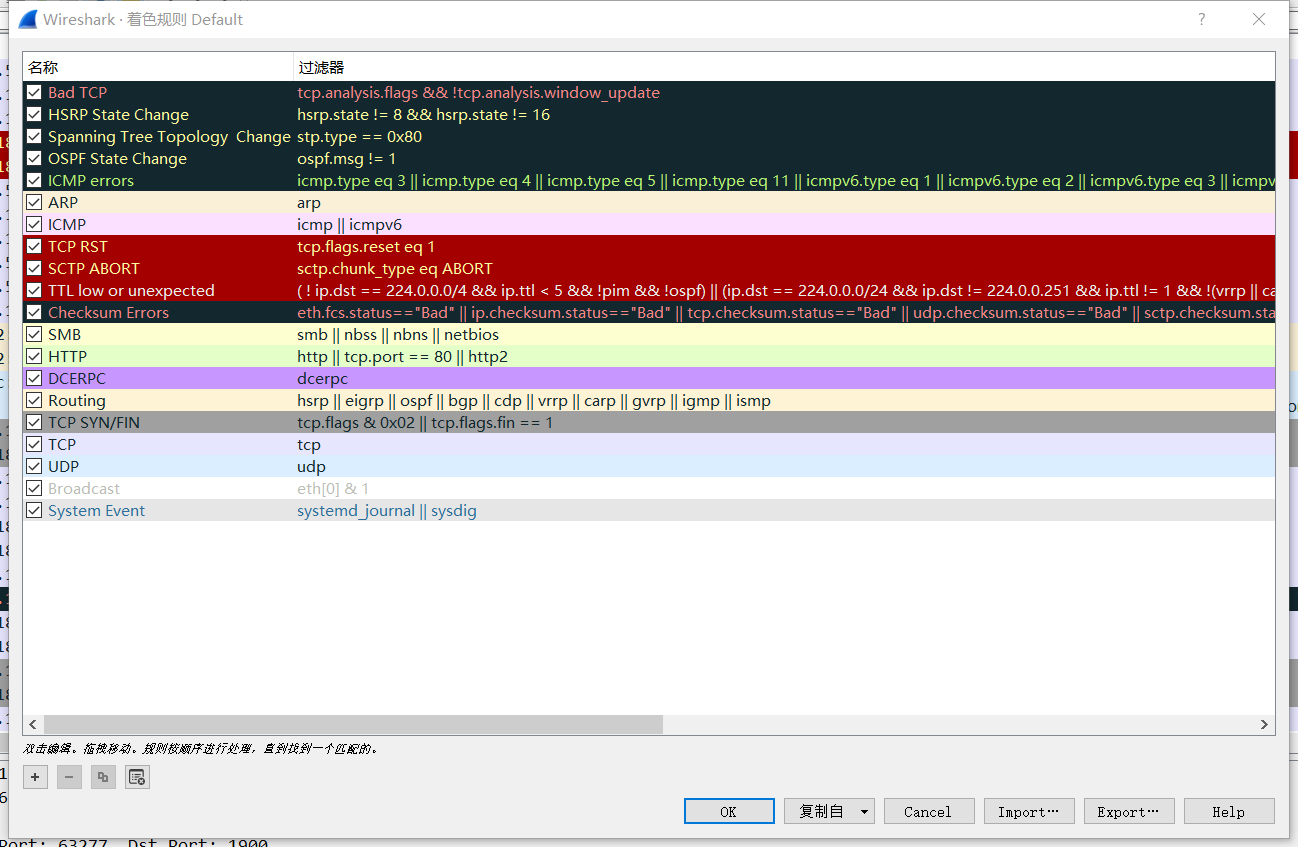Open the 复制自 dropdown button
Viewport: 1298px width, 847px height.
pos(829,811)
